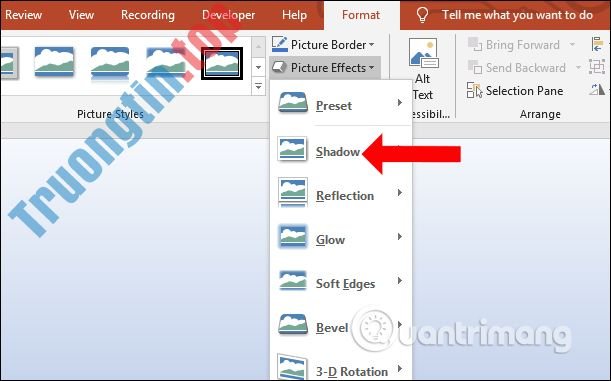
Task: Click the Preset menu picture icon
Action: click(x=293, y=103)
